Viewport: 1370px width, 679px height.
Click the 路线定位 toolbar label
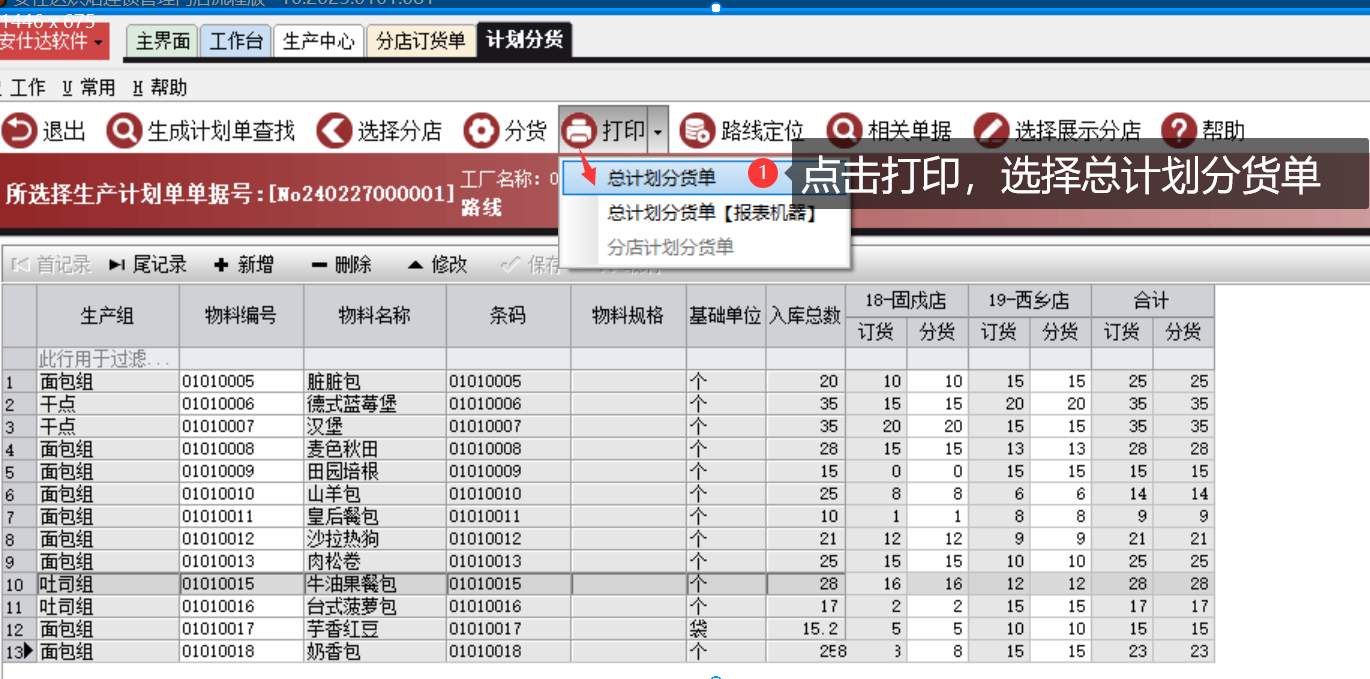[x=762, y=131]
